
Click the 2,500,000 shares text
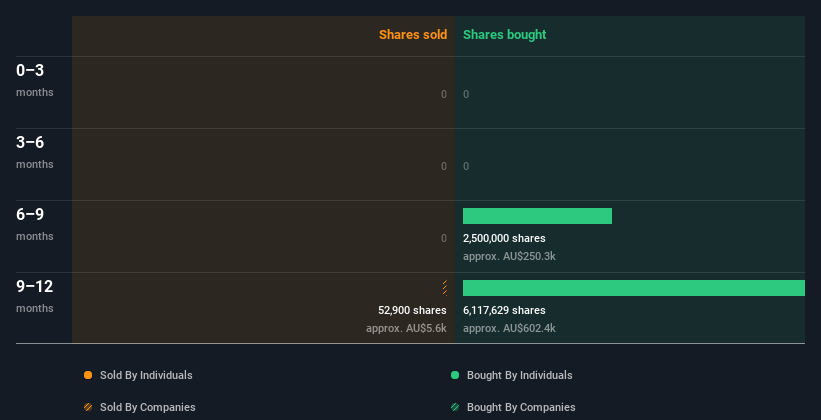[x=504, y=238]
